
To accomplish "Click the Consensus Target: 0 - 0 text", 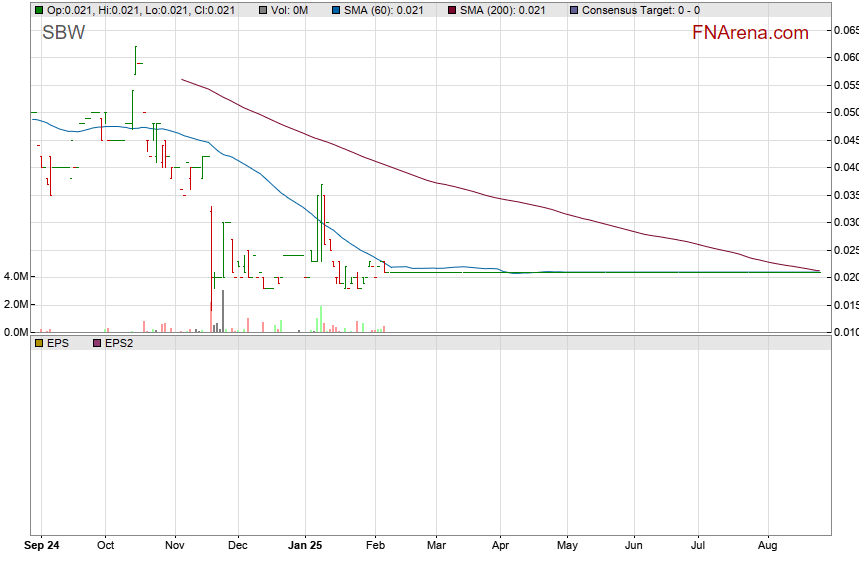I will [640, 10].
